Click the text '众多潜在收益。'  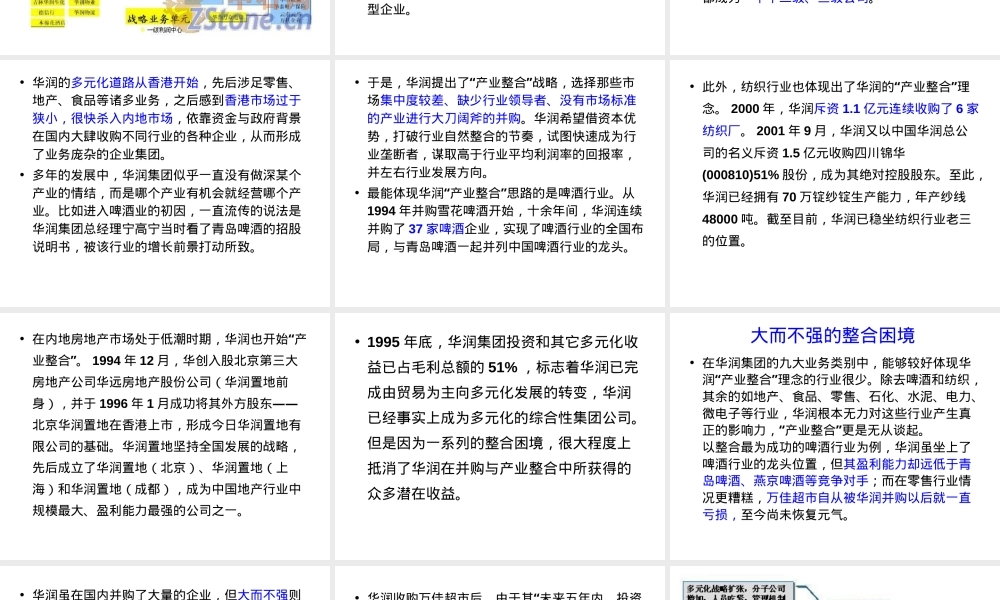pos(415,494)
